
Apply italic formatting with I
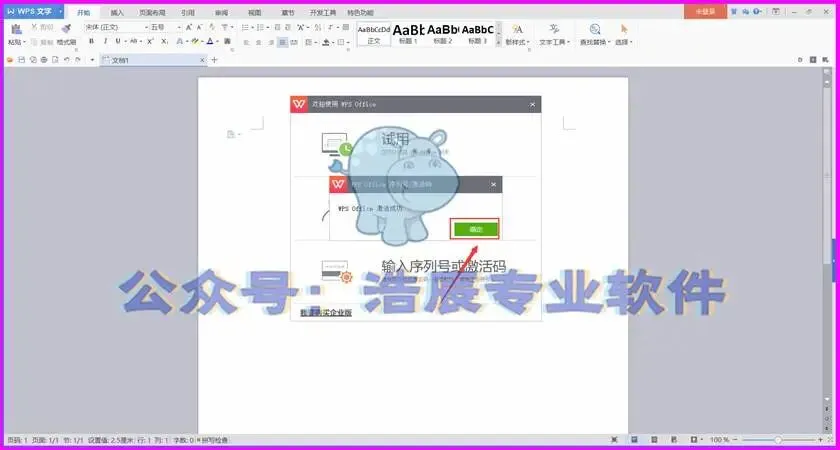tap(105, 41)
